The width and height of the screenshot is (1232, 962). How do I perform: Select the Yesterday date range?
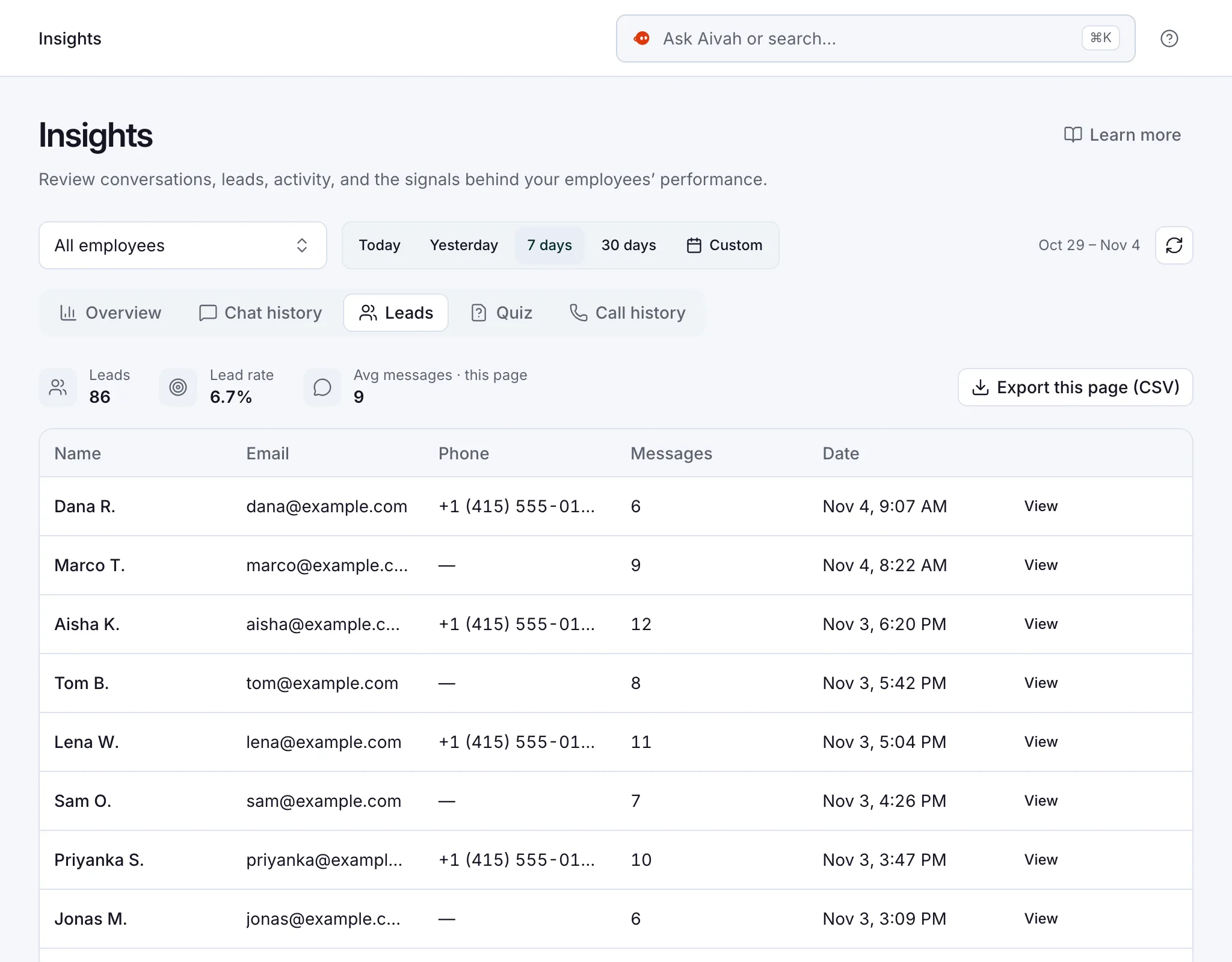pyautogui.click(x=464, y=245)
